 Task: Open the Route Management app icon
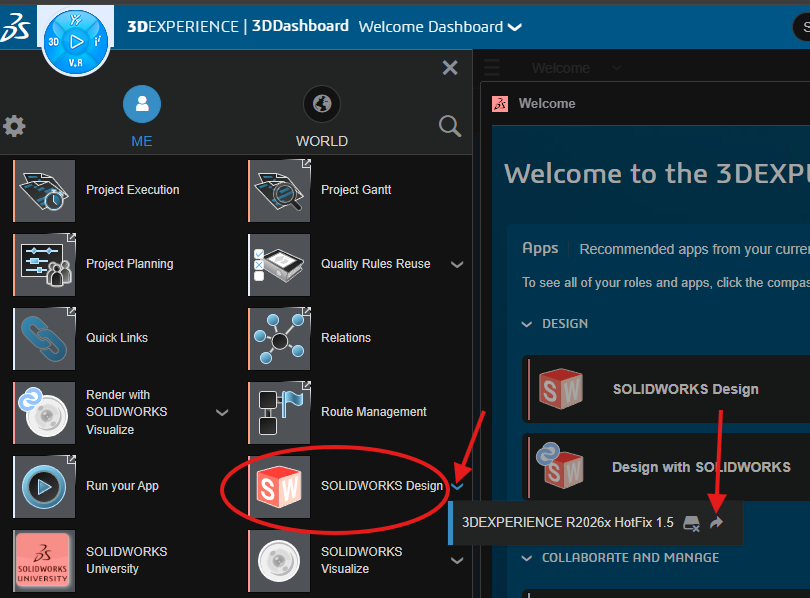(279, 413)
